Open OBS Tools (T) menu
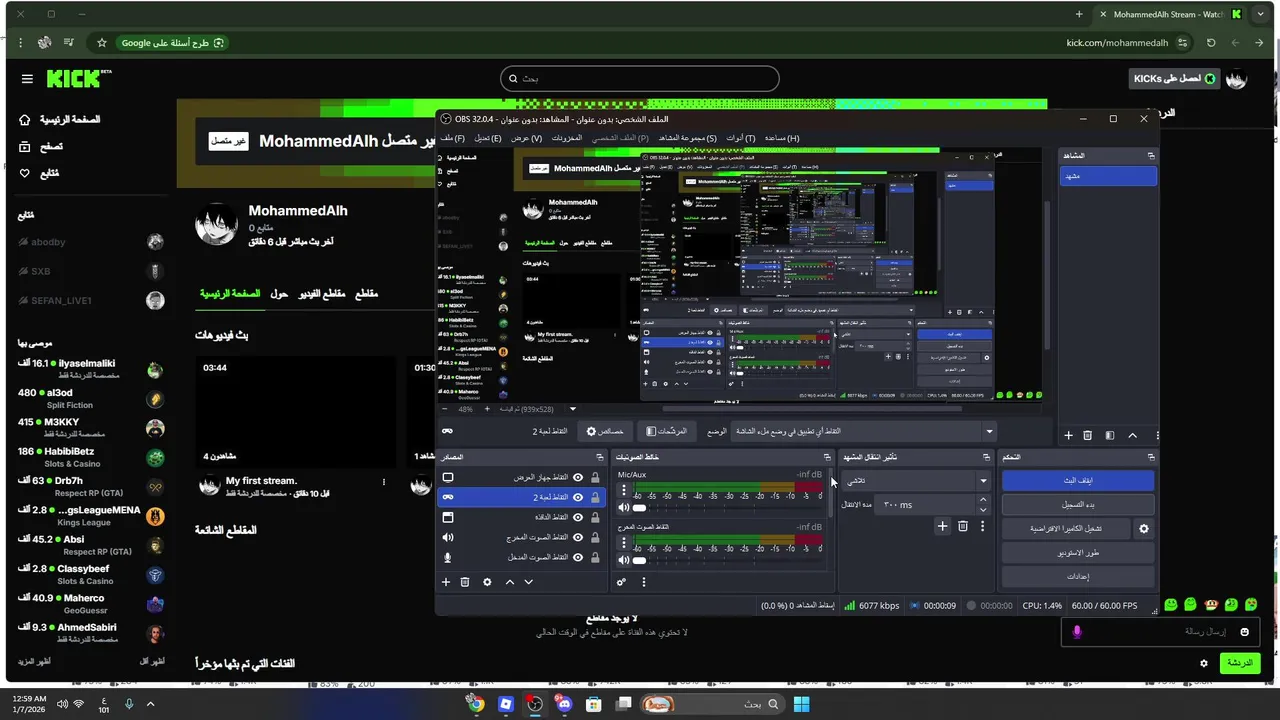 pyautogui.click(x=741, y=138)
